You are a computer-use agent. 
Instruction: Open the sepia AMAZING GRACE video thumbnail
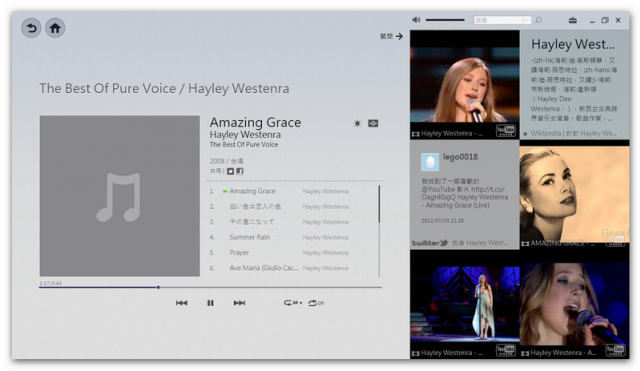(x=575, y=195)
